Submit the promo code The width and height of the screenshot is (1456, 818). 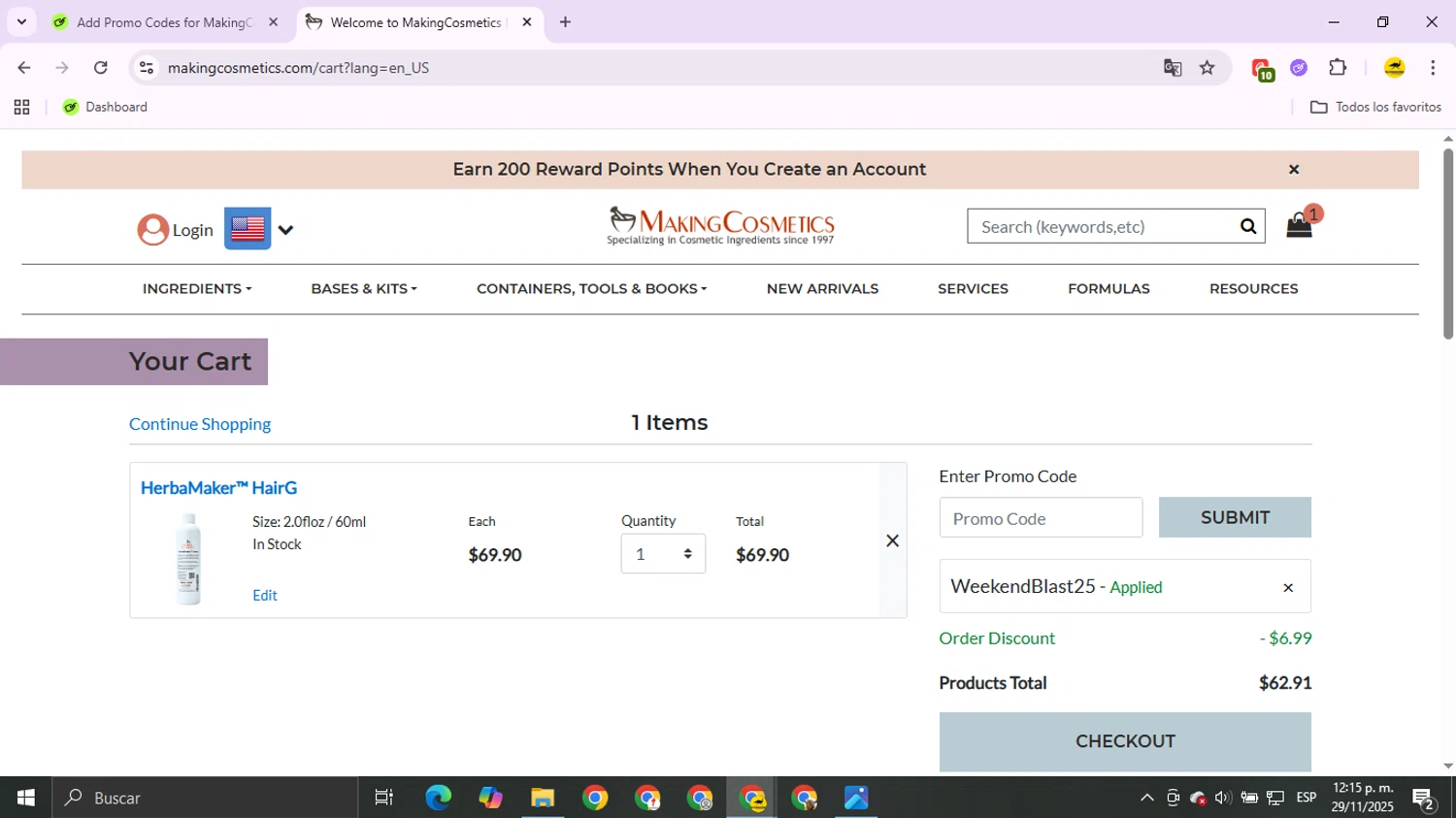coord(1235,517)
